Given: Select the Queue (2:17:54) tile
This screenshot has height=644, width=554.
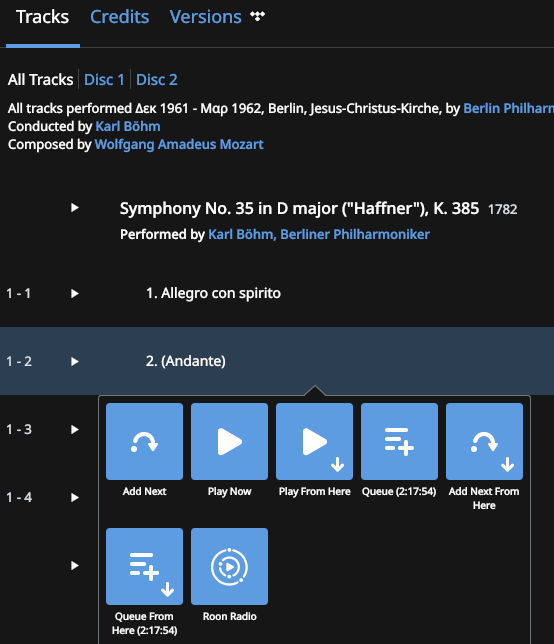Looking at the screenshot, I should (x=399, y=441).
